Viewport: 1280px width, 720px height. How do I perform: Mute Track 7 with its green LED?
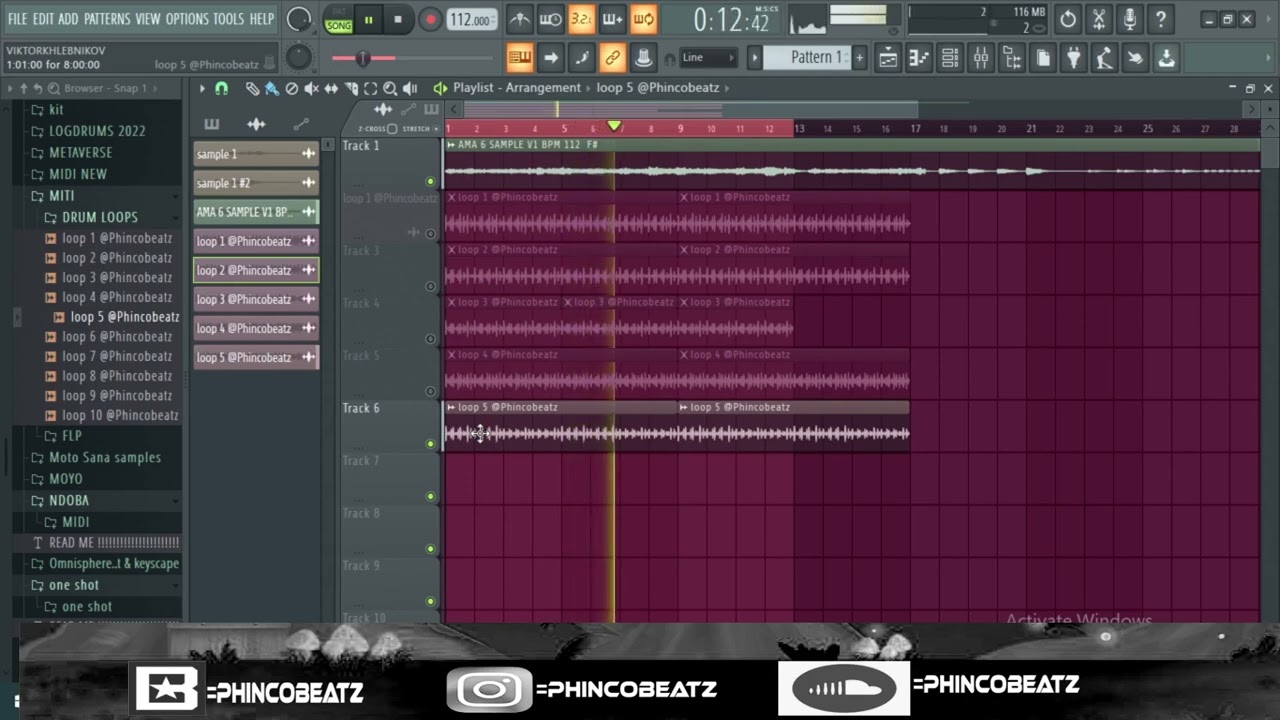431,496
